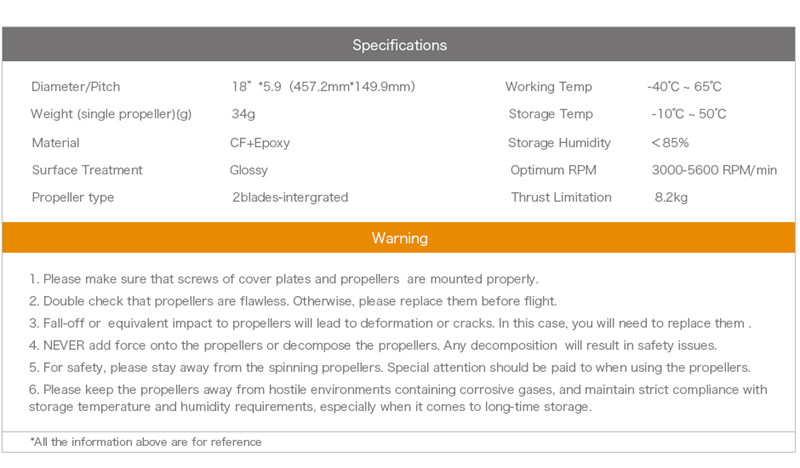
Task: Select the 3000-5600 RPM/min value
Action: pos(714,170)
